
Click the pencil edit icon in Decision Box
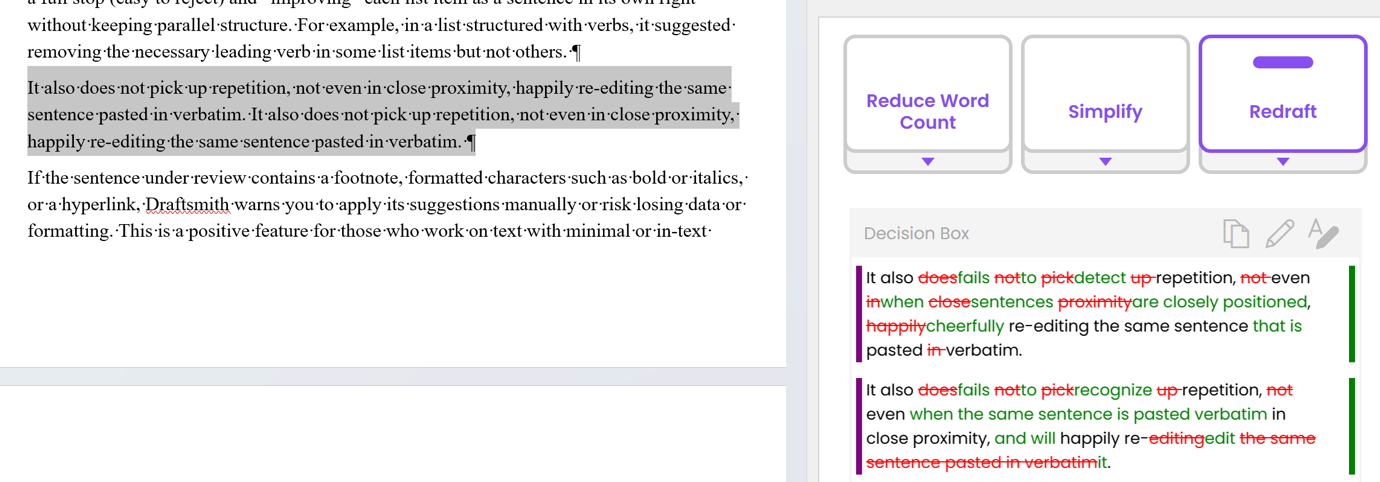1279,233
